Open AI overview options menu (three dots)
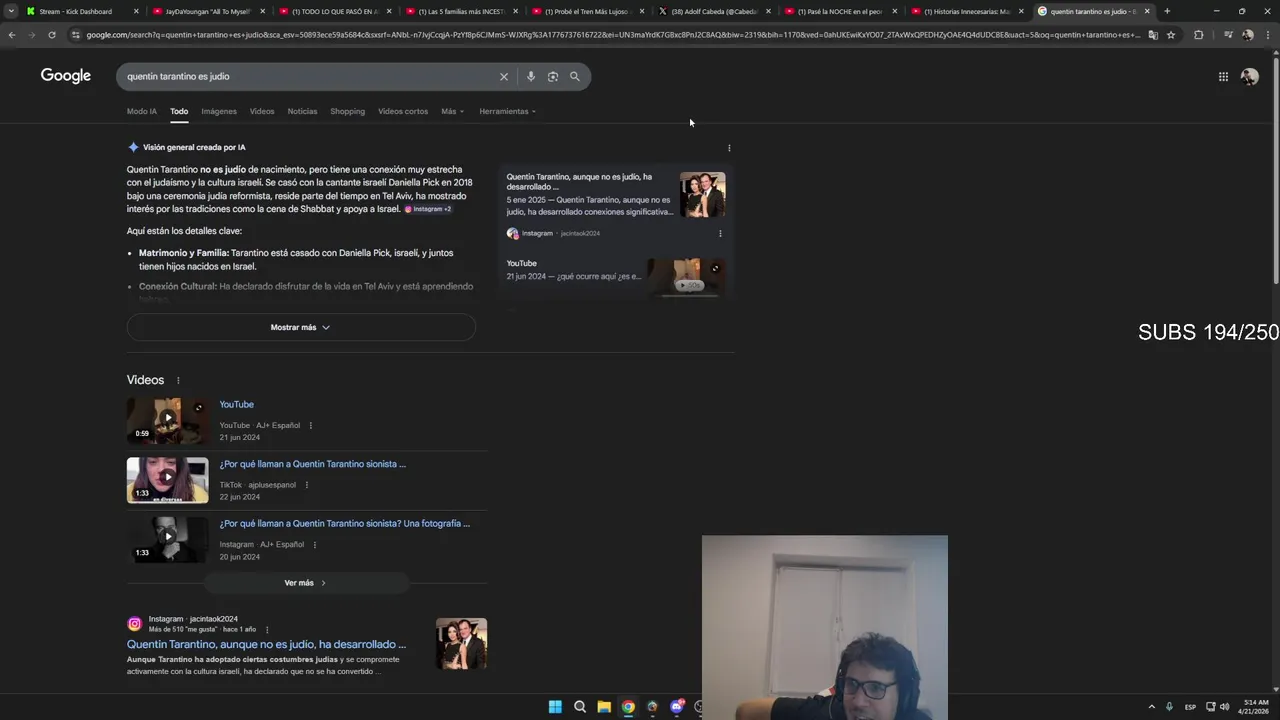1280x720 pixels. coord(729,148)
